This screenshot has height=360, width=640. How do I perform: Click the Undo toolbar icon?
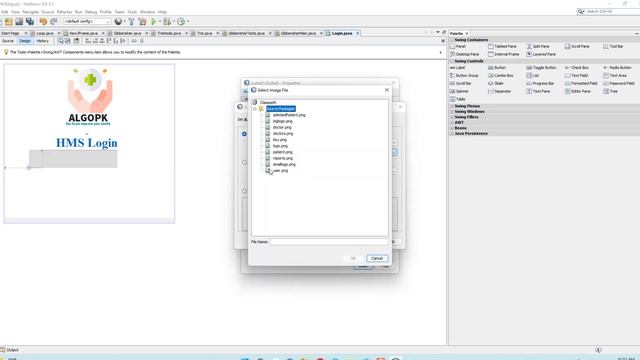(43, 22)
